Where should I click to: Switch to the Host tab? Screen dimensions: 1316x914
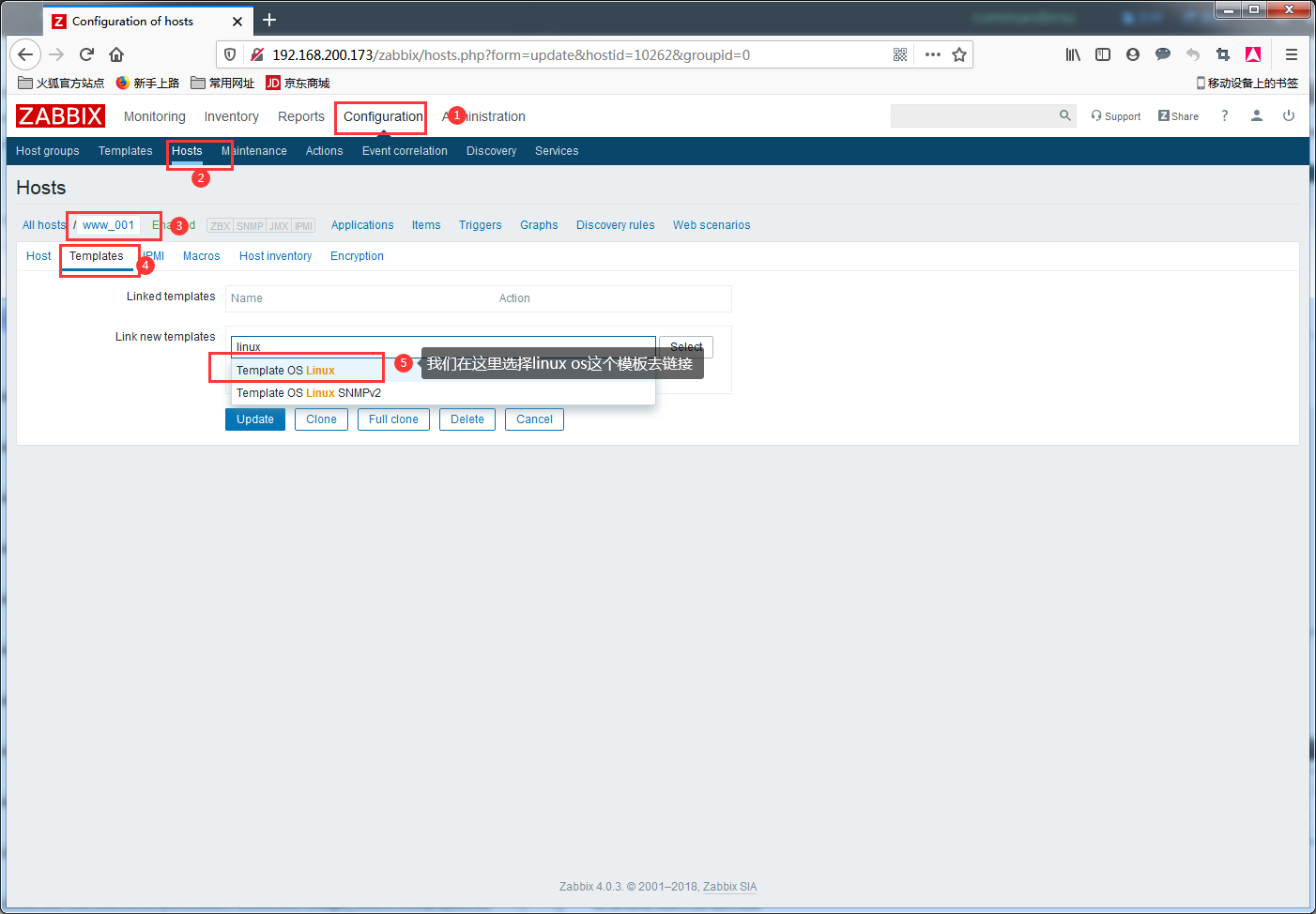pos(38,256)
